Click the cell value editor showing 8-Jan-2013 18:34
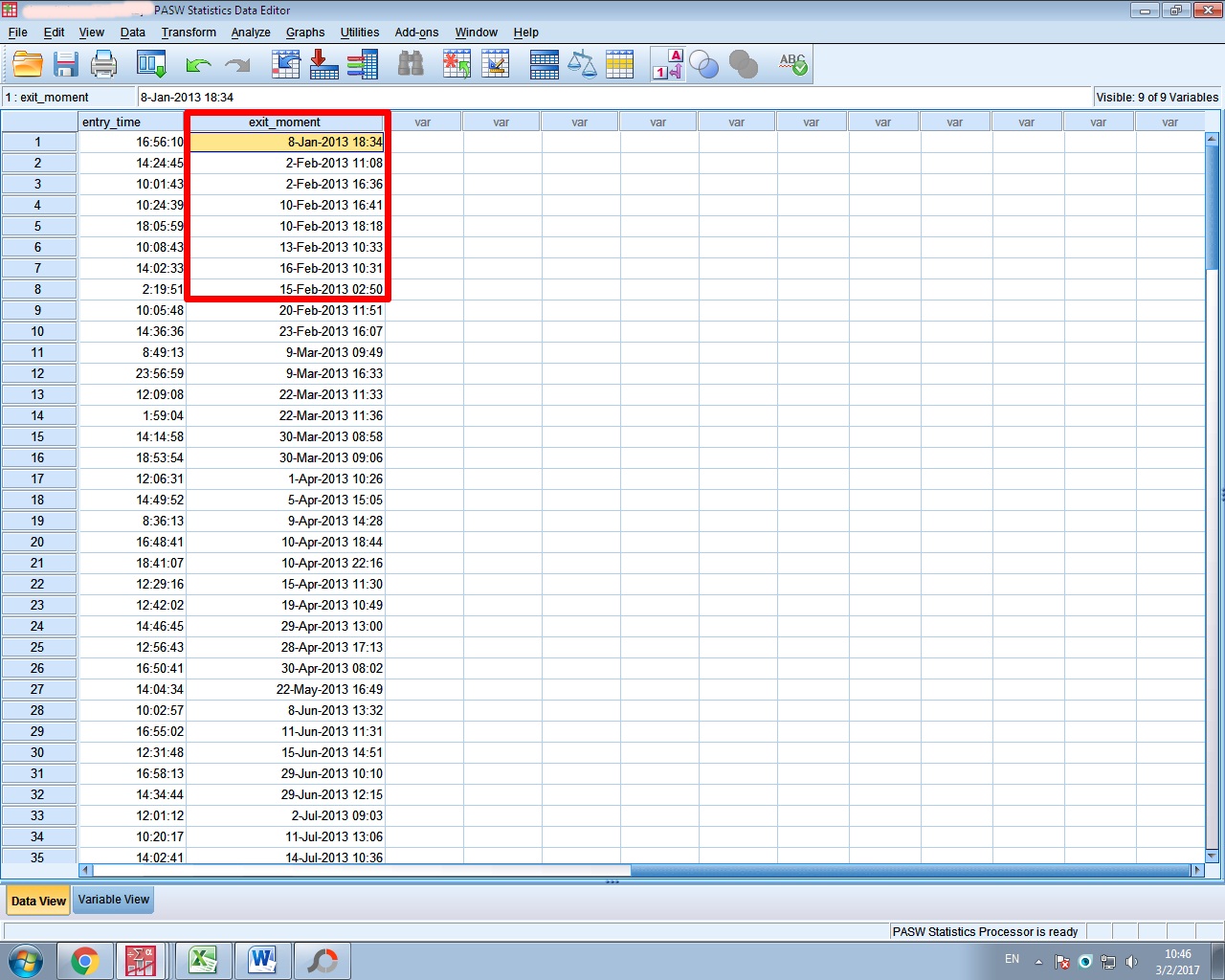The height and width of the screenshot is (980, 1225). point(612,97)
